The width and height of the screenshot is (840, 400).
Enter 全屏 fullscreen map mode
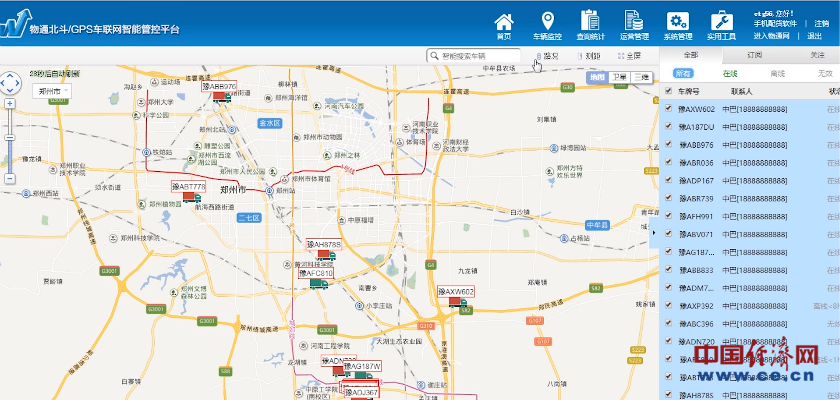pos(629,56)
